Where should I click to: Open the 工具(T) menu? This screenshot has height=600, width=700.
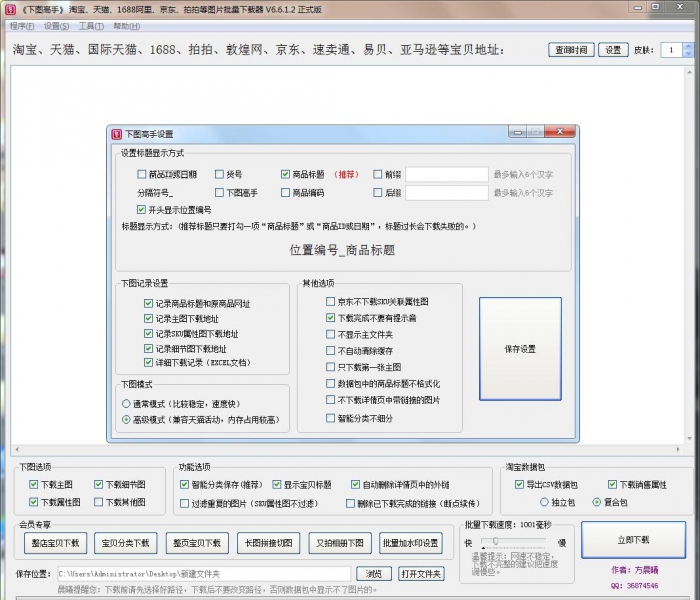click(x=91, y=26)
